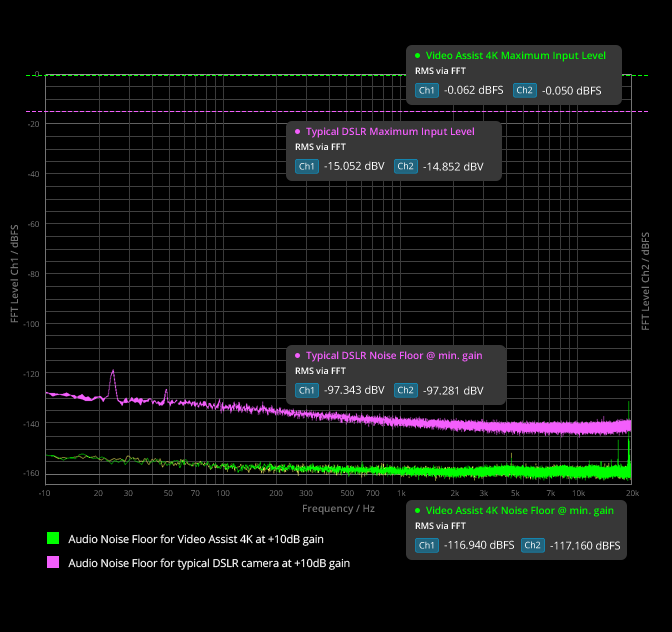
Task: Click green dot before Video Assist 4K Maximum Input Level
Action: point(417,56)
